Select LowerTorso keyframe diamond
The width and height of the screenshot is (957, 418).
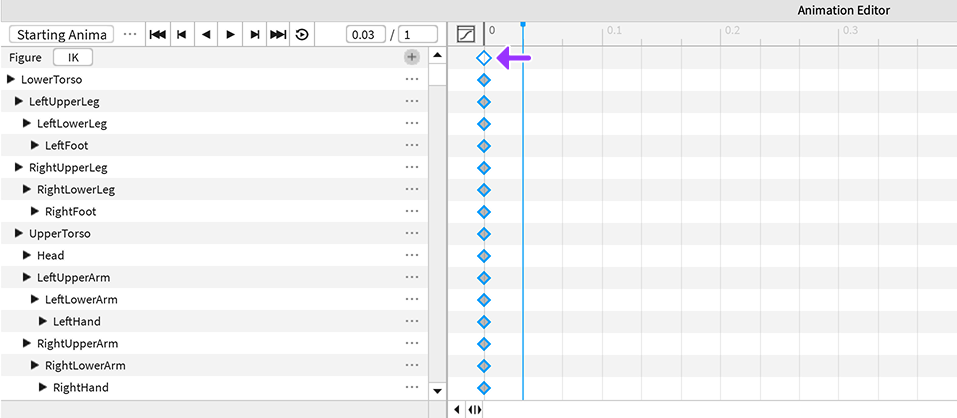(x=484, y=80)
